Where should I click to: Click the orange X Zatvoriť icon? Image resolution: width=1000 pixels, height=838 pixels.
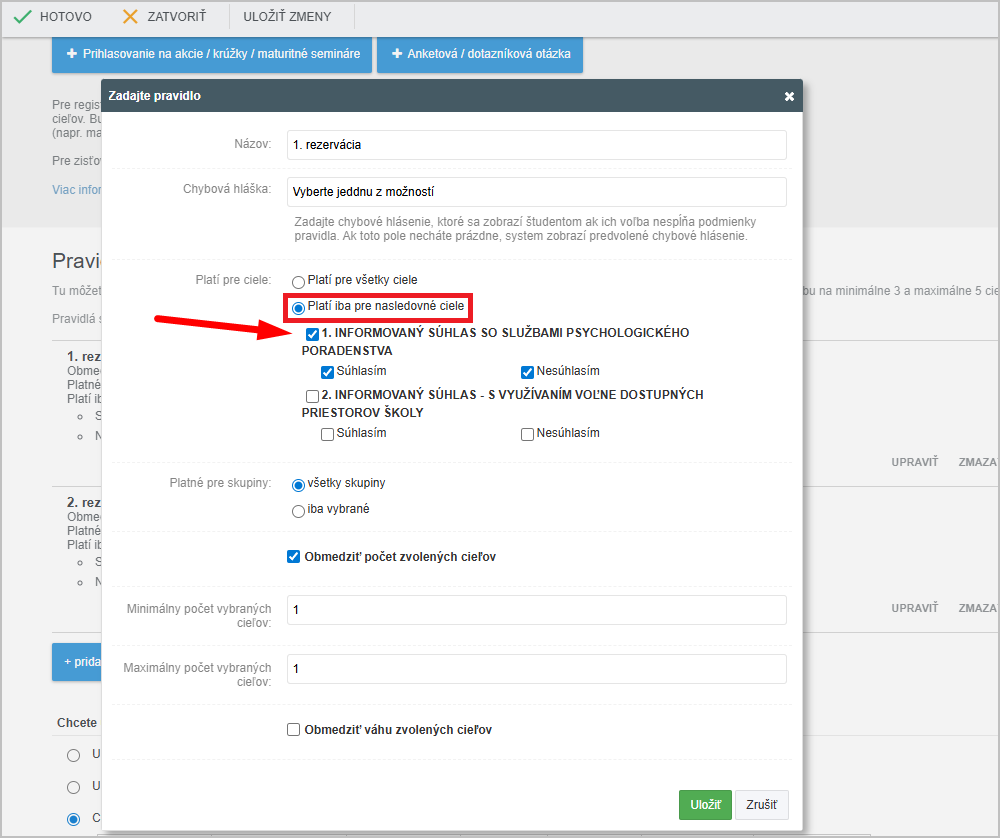(x=130, y=17)
